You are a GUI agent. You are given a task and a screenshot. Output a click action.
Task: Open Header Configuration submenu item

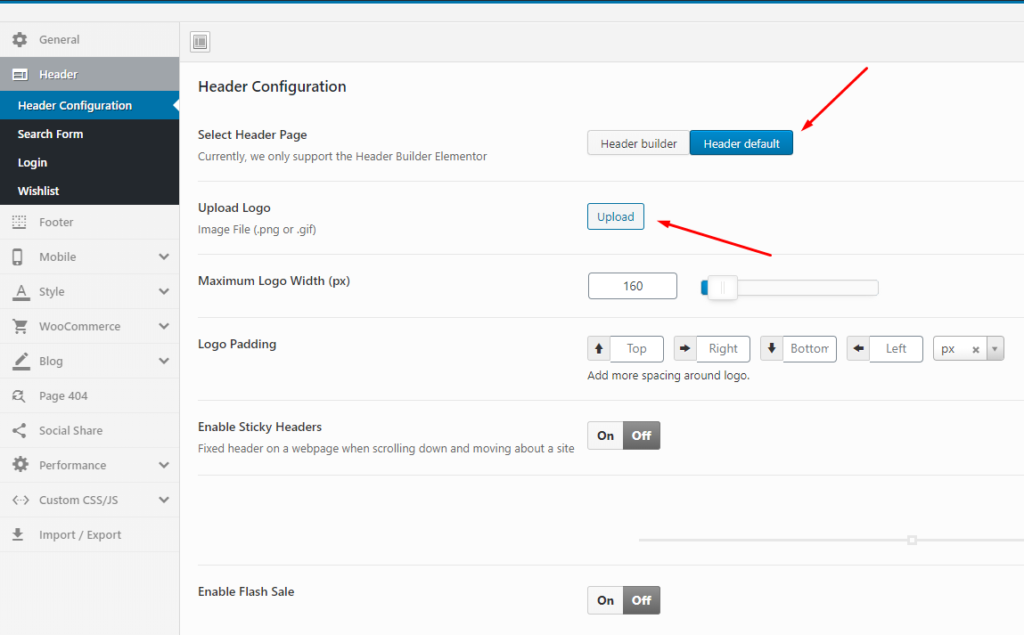click(89, 105)
